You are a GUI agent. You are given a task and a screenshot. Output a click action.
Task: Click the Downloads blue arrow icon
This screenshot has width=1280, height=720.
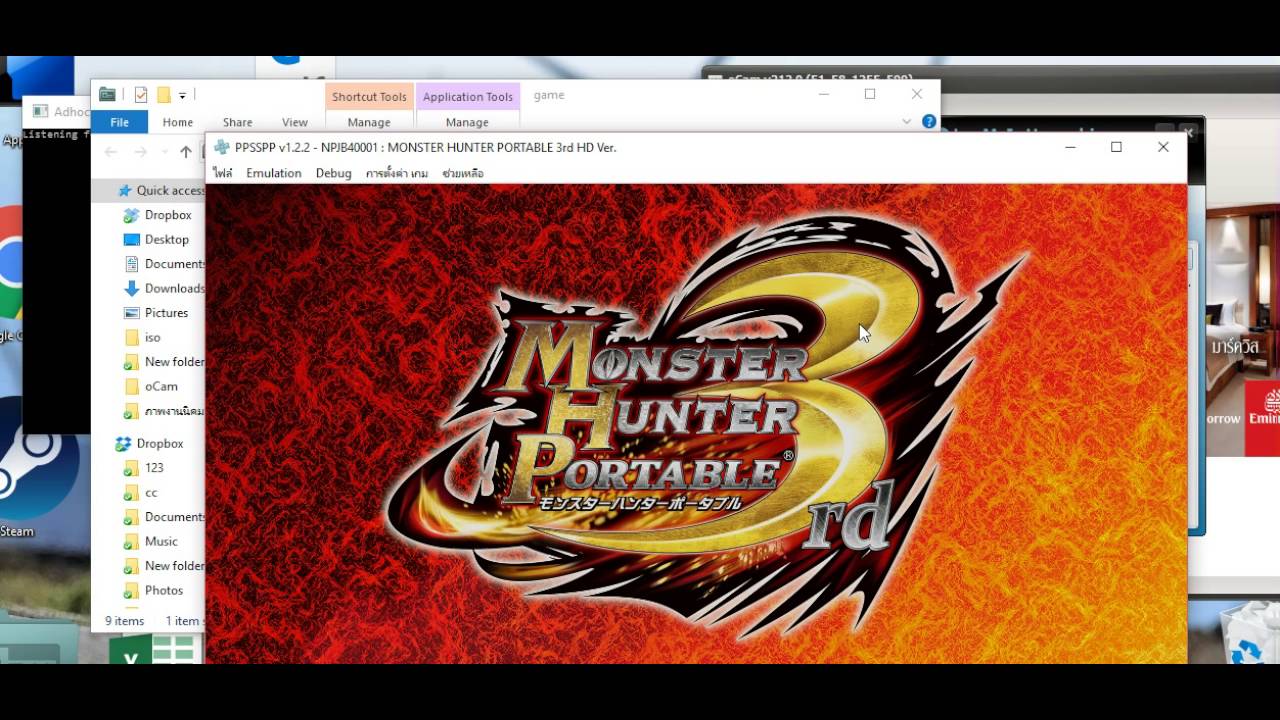[131, 288]
